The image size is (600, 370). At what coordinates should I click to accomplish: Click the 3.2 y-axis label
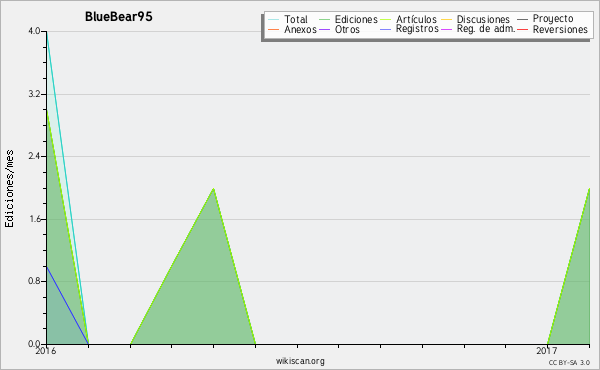click(34, 94)
